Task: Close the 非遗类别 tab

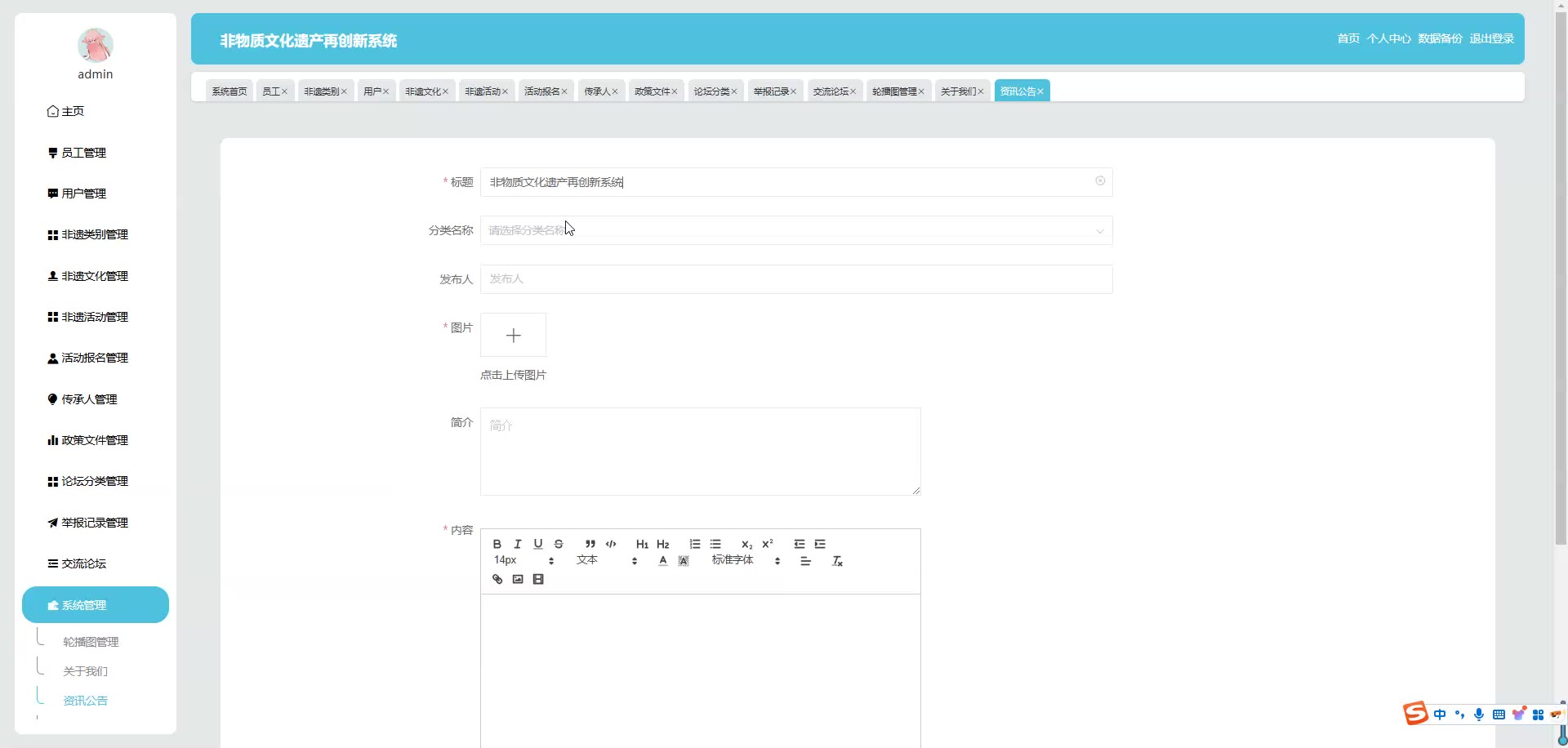Action: (344, 91)
